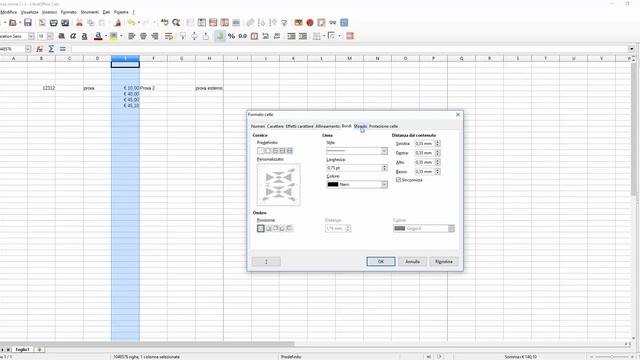Open the font color dropdown arrow
The height and width of the screenshot is (360, 640).
click(106, 36)
